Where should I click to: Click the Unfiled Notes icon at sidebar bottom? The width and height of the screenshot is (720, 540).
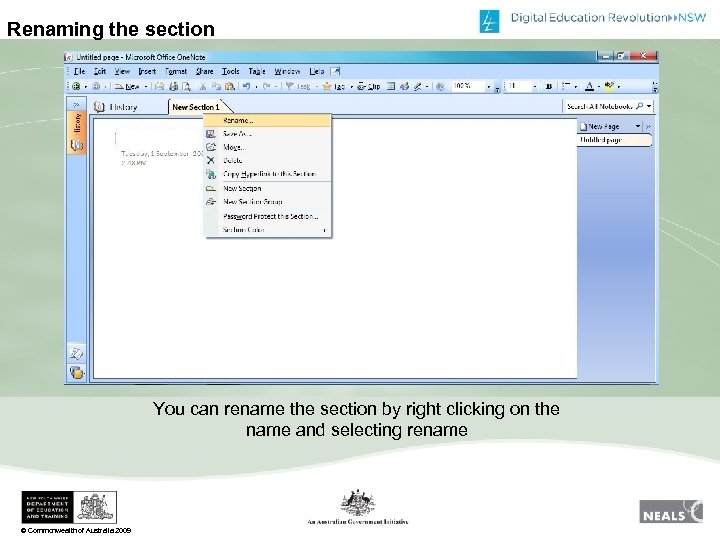pos(76,354)
